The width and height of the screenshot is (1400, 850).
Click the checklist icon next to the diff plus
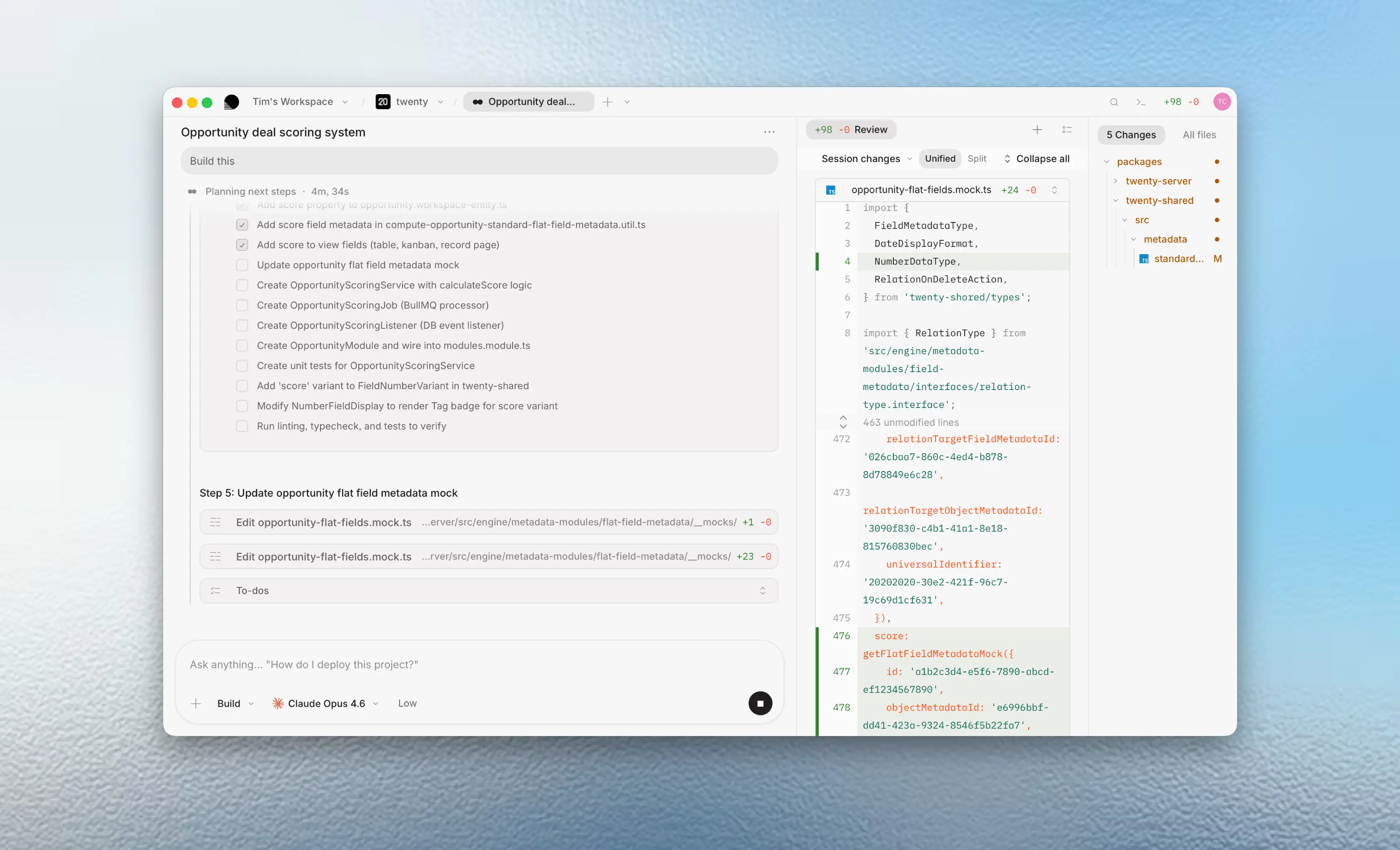[1067, 130]
